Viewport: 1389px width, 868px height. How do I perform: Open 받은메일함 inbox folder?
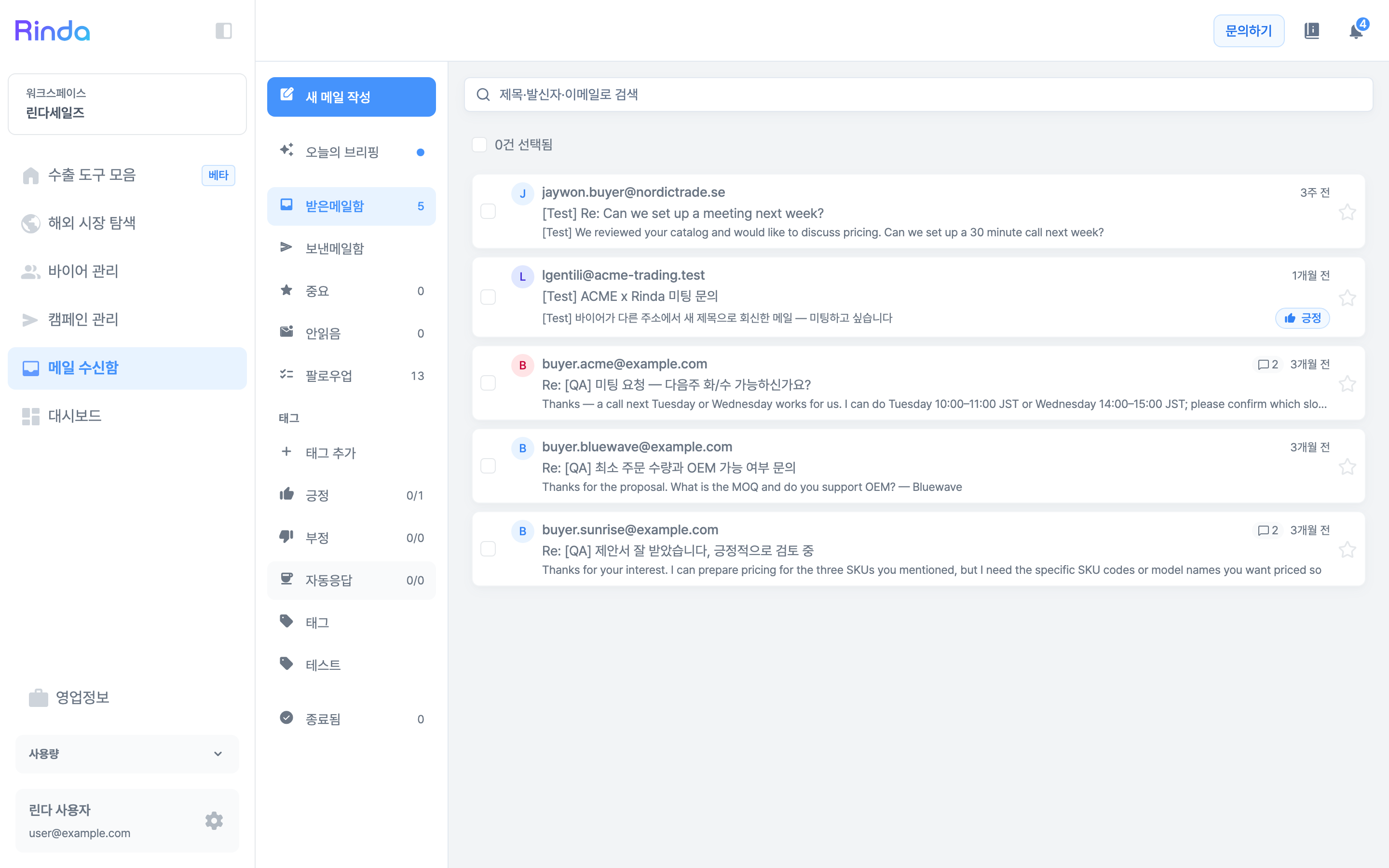351,206
